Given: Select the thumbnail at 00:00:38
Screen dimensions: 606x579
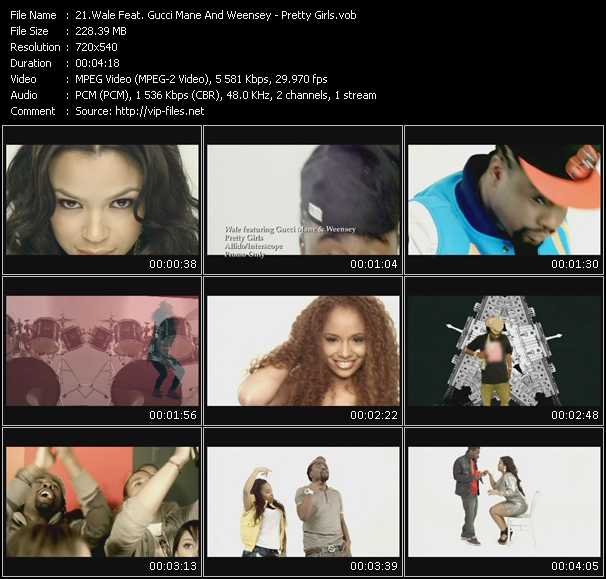Looking at the screenshot, I should point(102,199).
